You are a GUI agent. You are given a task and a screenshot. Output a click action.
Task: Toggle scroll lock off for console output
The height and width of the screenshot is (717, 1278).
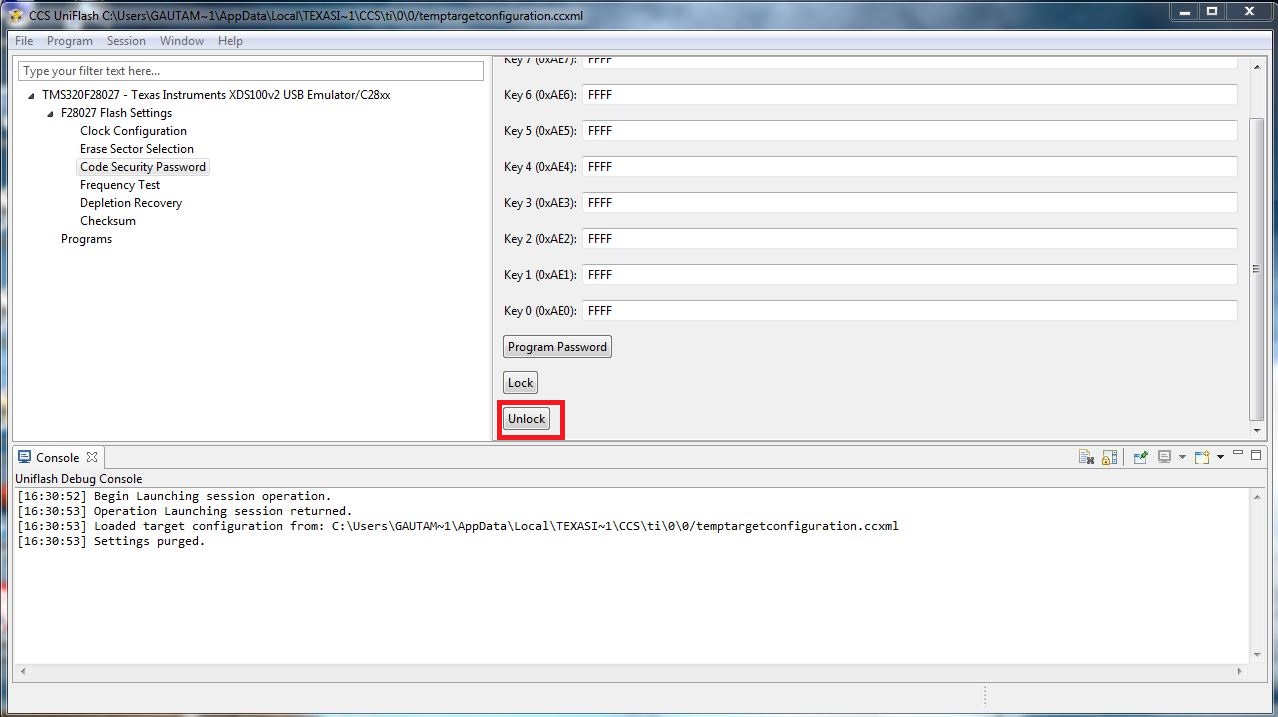(x=1108, y=455)
